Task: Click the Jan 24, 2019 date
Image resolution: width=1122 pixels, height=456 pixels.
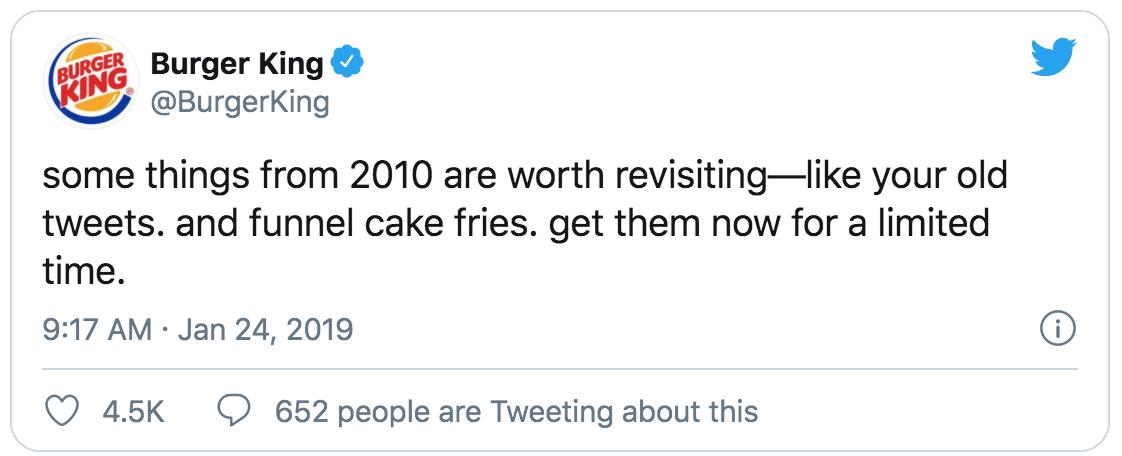Action: (x=265, y=329)
